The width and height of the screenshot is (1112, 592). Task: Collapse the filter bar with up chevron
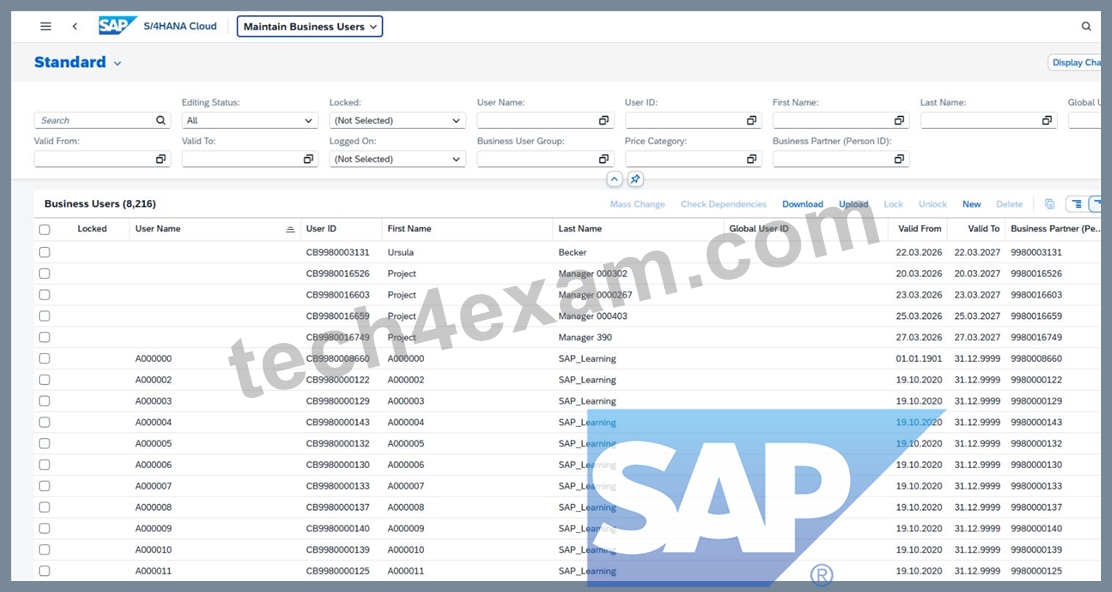click(x=614, y=179)
